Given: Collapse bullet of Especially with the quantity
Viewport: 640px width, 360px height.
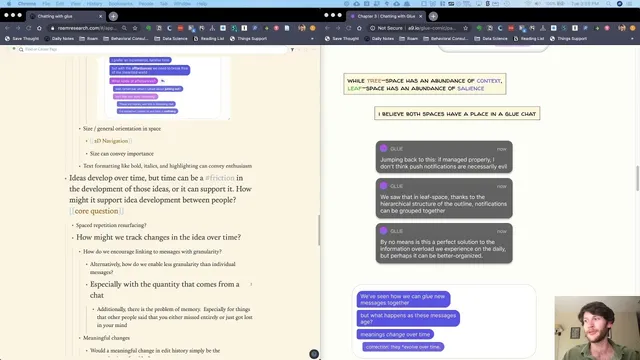Looking at the screenshot, I should pyautogui.click(x=87, y=284).
